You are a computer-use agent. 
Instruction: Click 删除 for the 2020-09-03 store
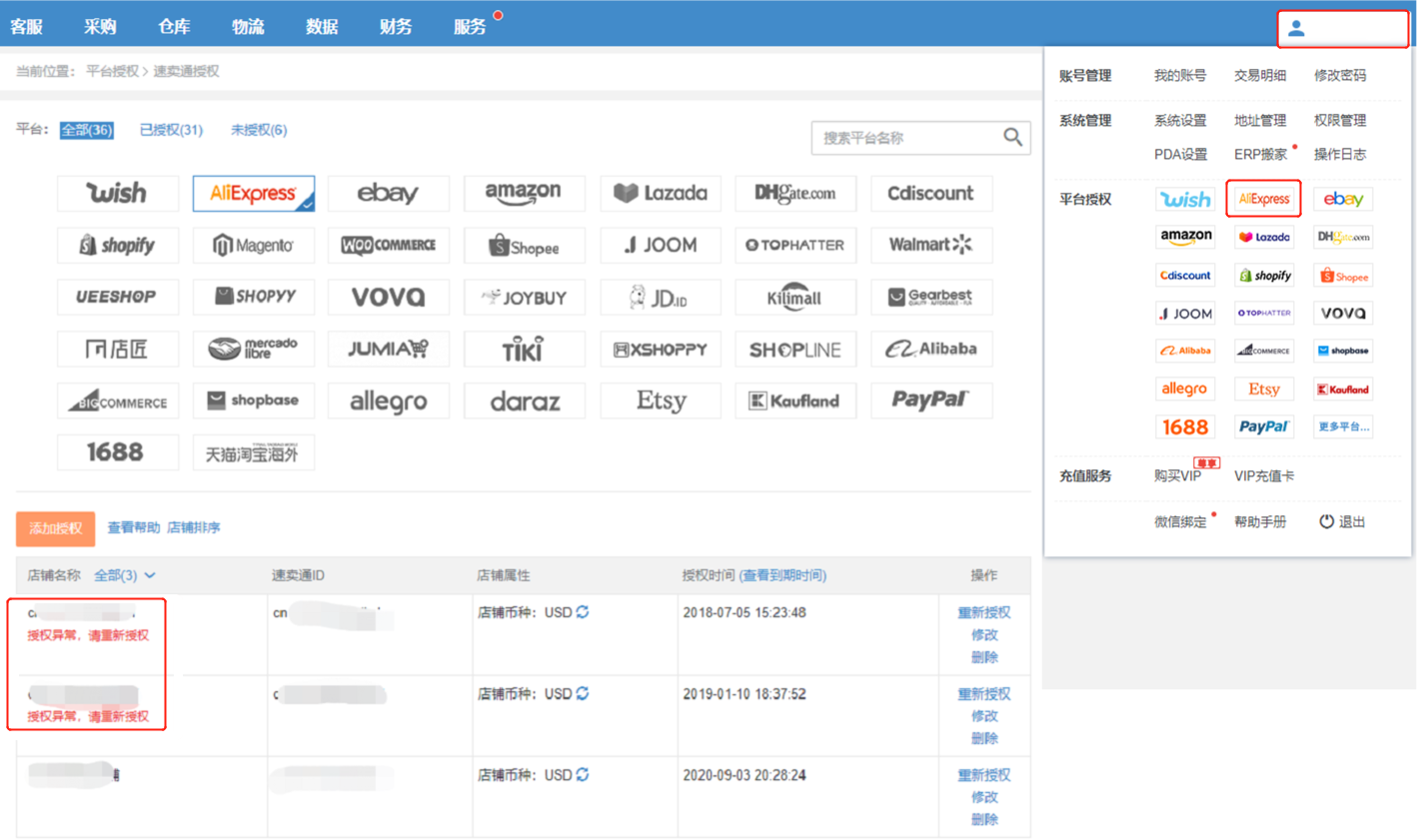(984, 819)
